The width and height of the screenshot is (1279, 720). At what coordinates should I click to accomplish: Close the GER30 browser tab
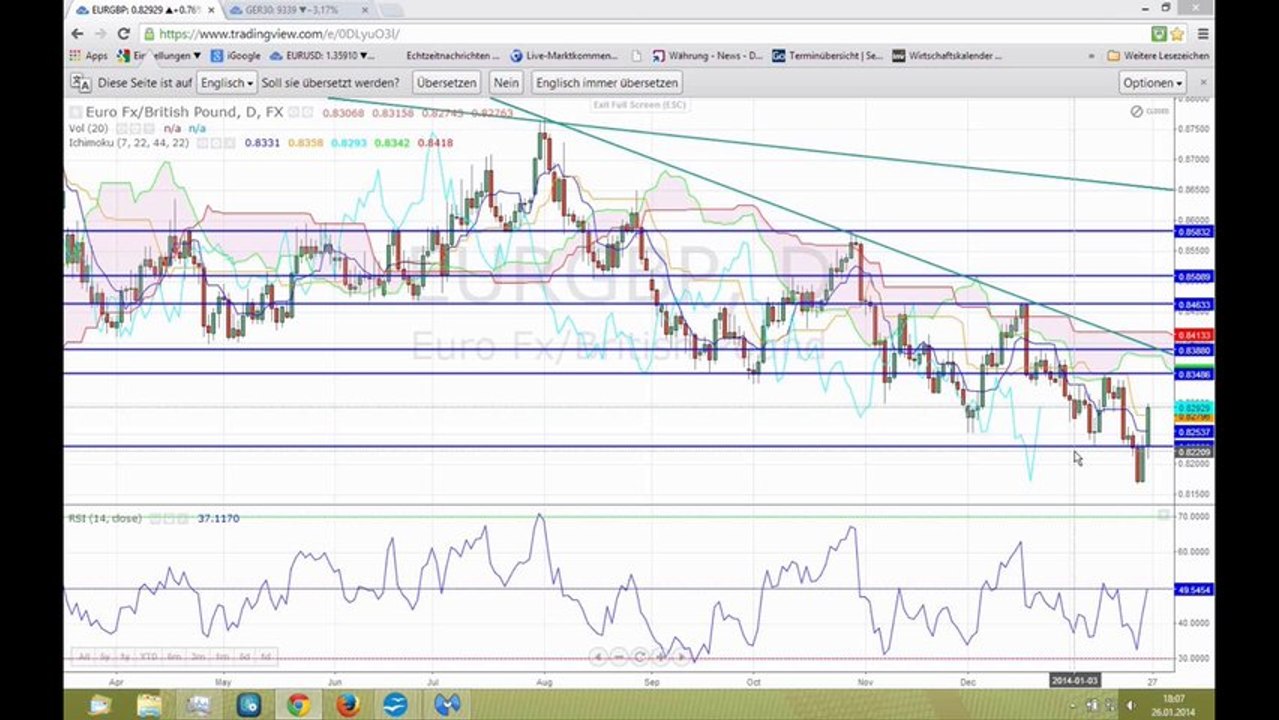(364, 10)
